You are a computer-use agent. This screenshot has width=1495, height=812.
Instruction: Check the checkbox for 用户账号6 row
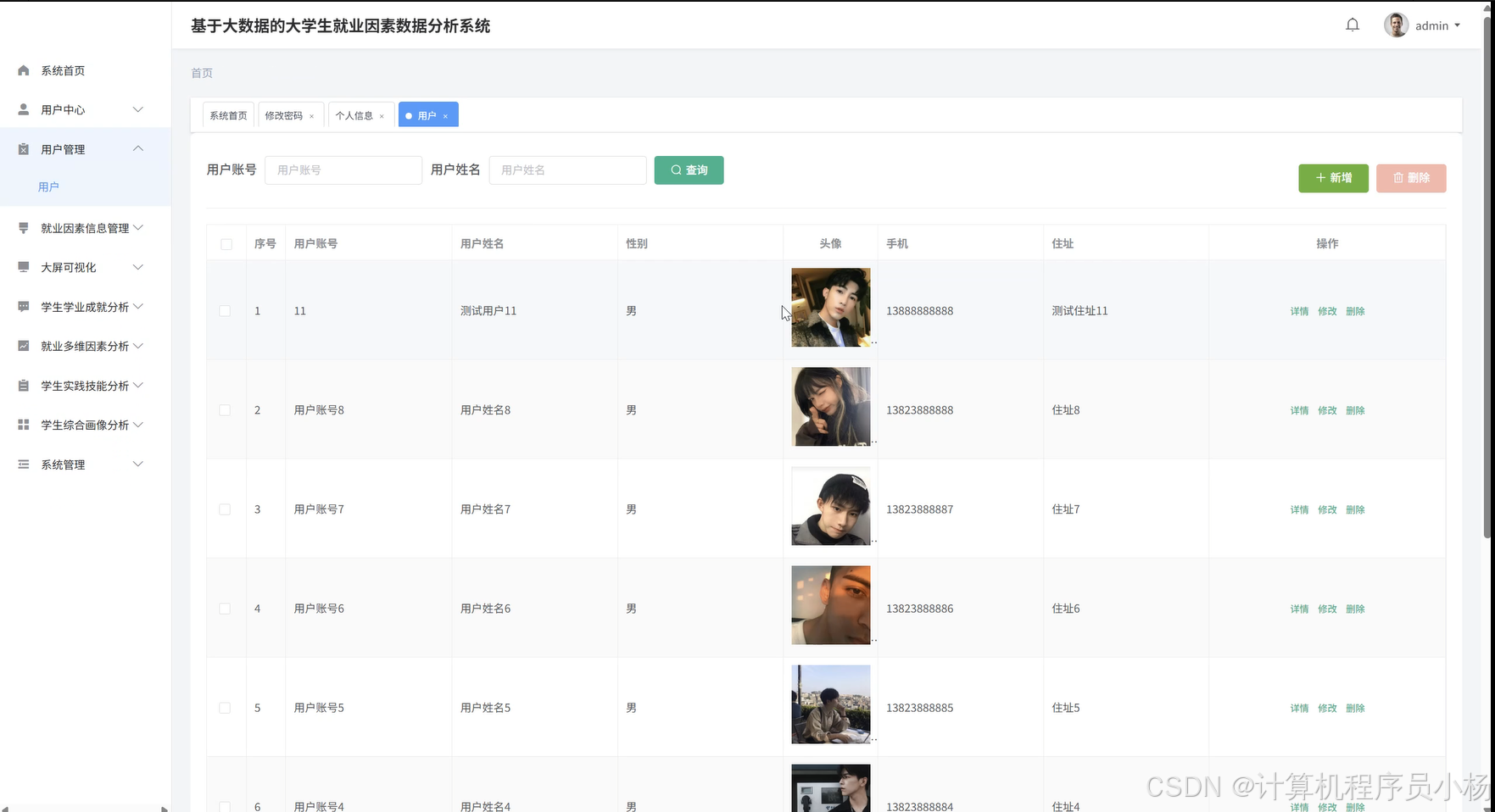click(225, 609)
